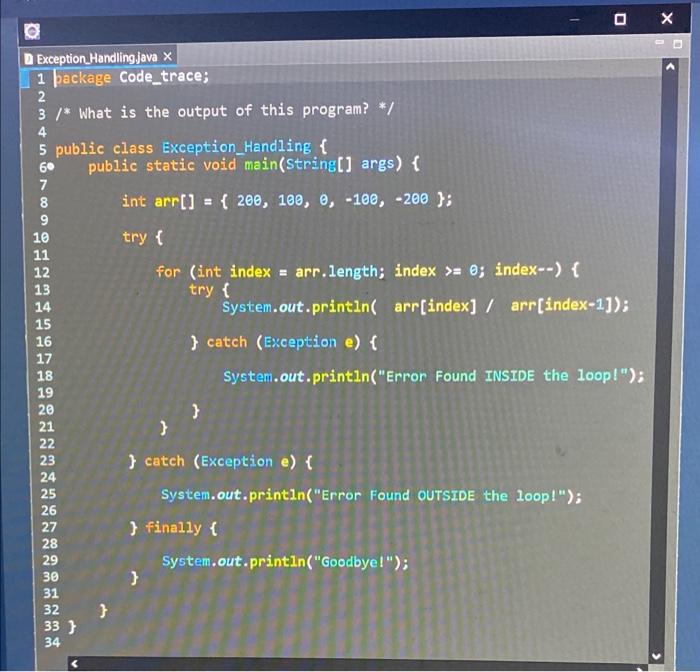Image resolution: width=700 pixels, height=672 pixels.
Task: Click the vertical scrollbar up arrow
Action: coord(669,67)
